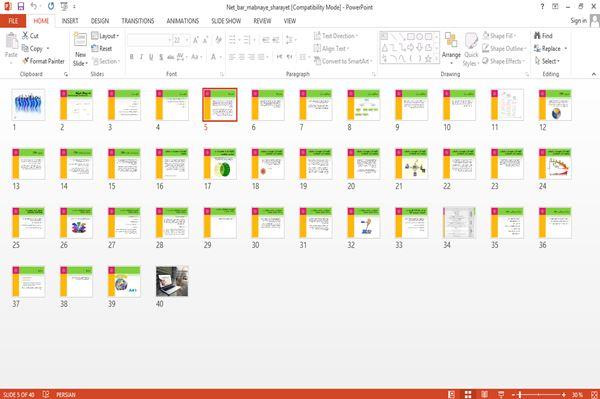Click Find in Editing group
The width and height of the screenshot is (600, 399).
pyautogui.click(x=543, y=36)
